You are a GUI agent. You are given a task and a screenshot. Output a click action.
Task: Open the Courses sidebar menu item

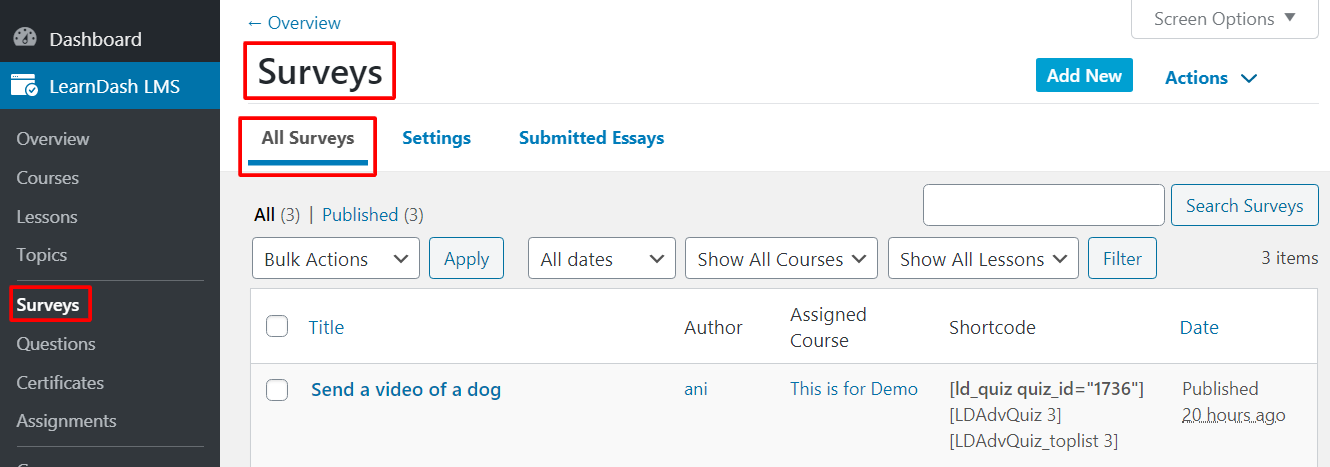pos(47,177)
